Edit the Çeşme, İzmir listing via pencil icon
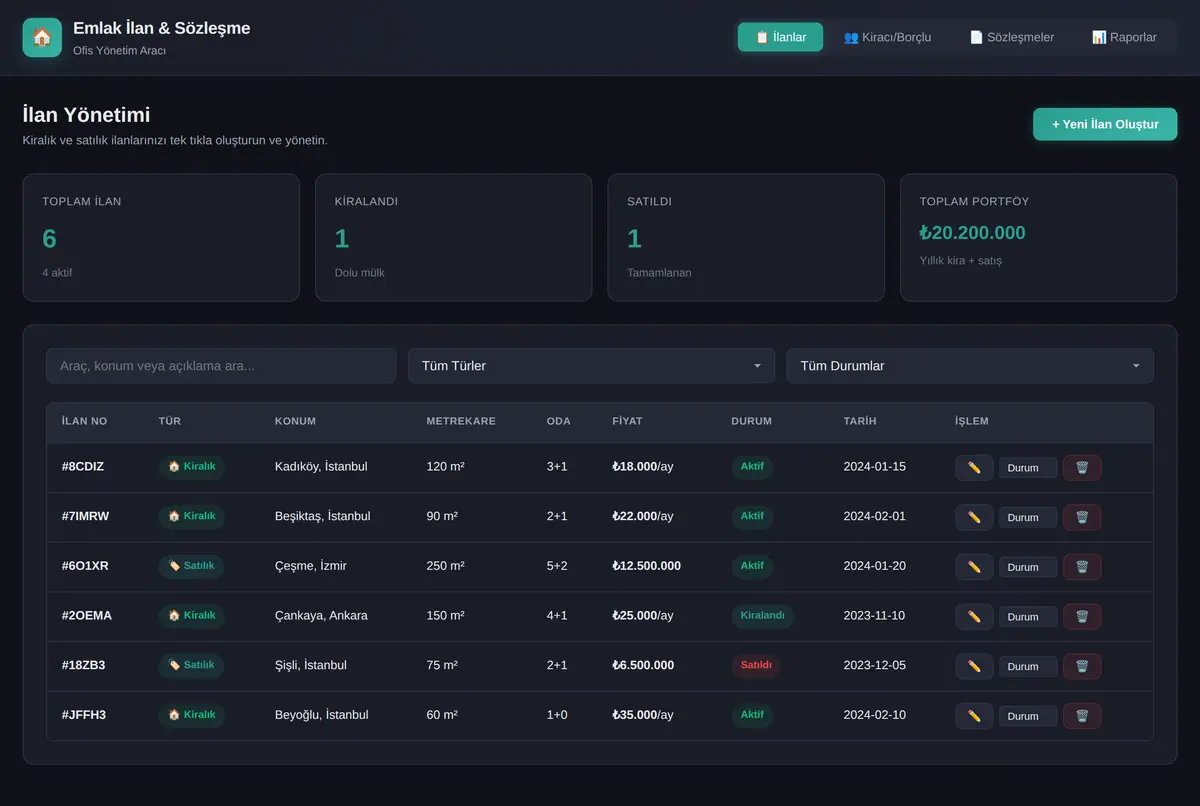Viewport: 1200px width, 806px height. (x=974, y=567)
